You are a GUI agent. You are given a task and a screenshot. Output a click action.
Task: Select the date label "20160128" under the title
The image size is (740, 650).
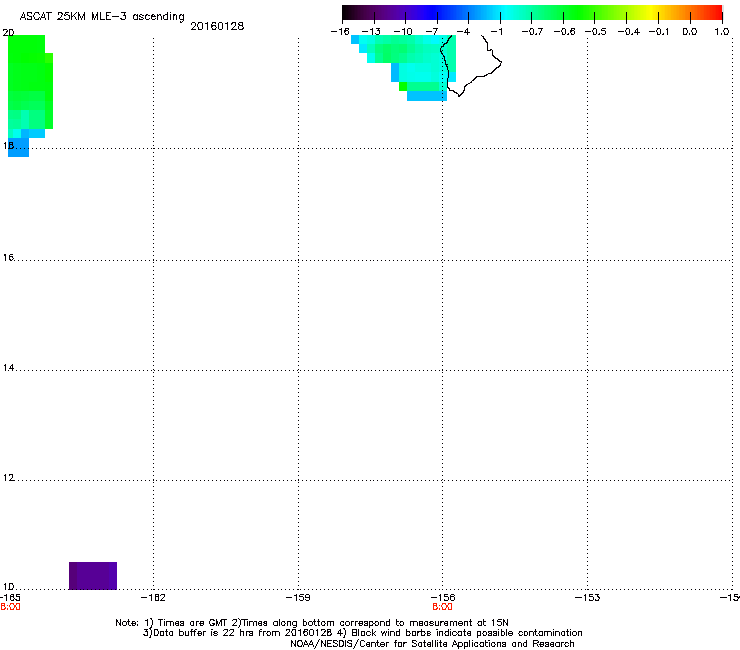pos(217,26)
